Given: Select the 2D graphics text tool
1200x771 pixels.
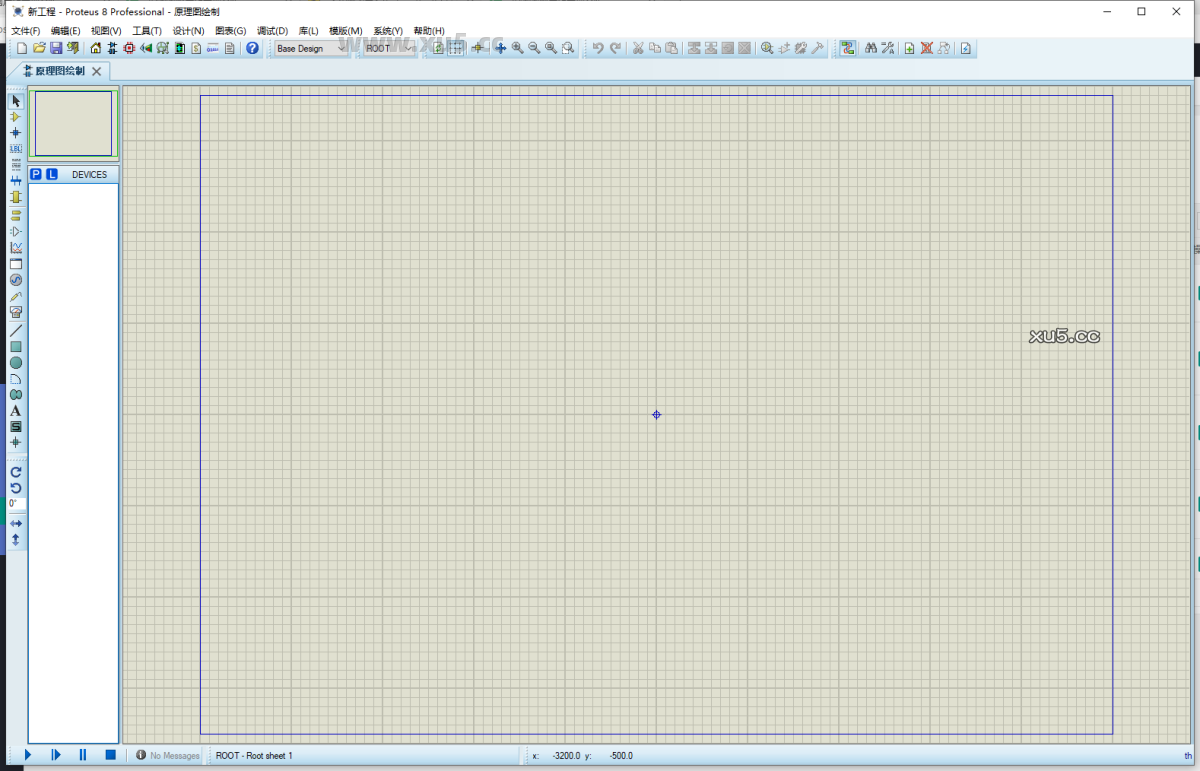Looking at the screenshot, I should [15, 411].
